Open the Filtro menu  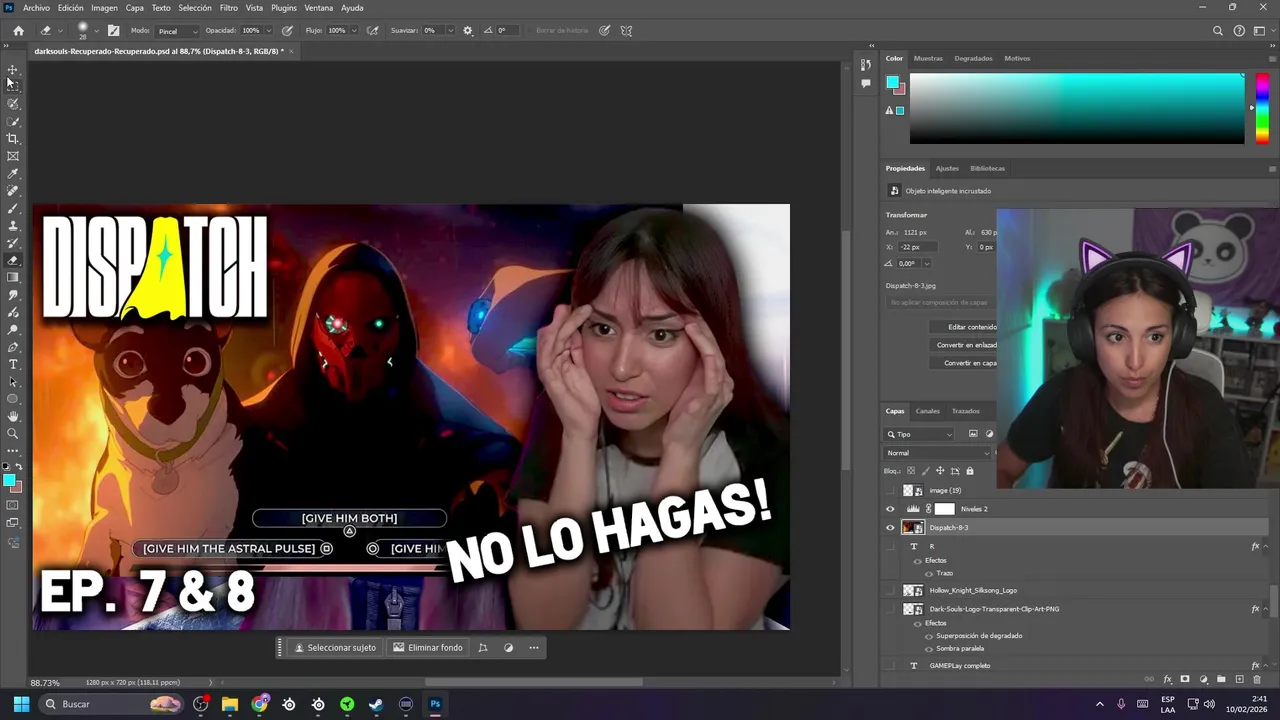[229, 8]
